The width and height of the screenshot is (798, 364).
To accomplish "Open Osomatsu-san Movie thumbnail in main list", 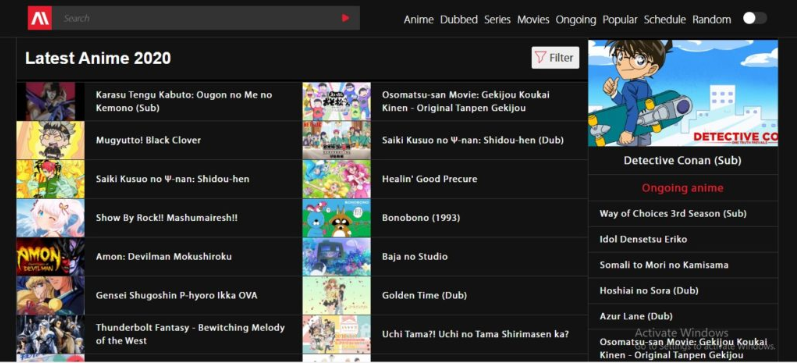I will pos(336,101).
